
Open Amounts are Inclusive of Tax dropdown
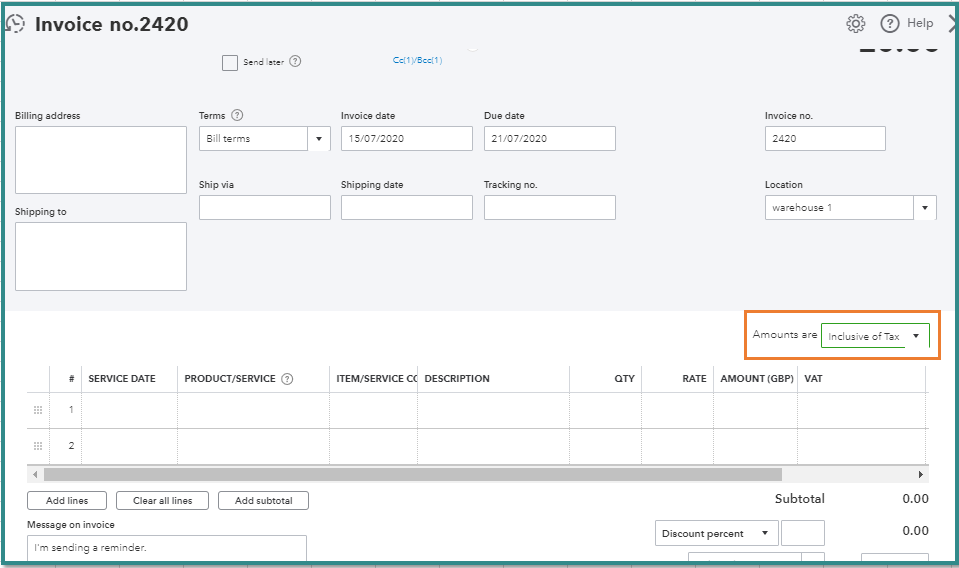915,337
